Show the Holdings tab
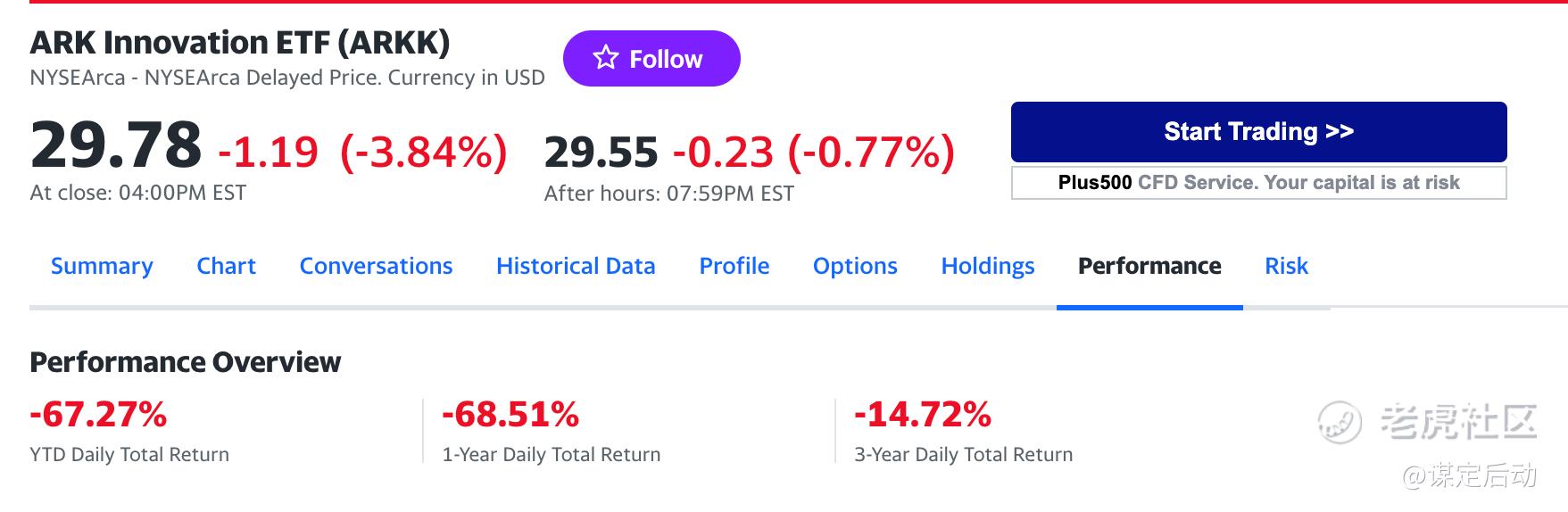This screenshot has width=1568, height=512. point(988,266)
